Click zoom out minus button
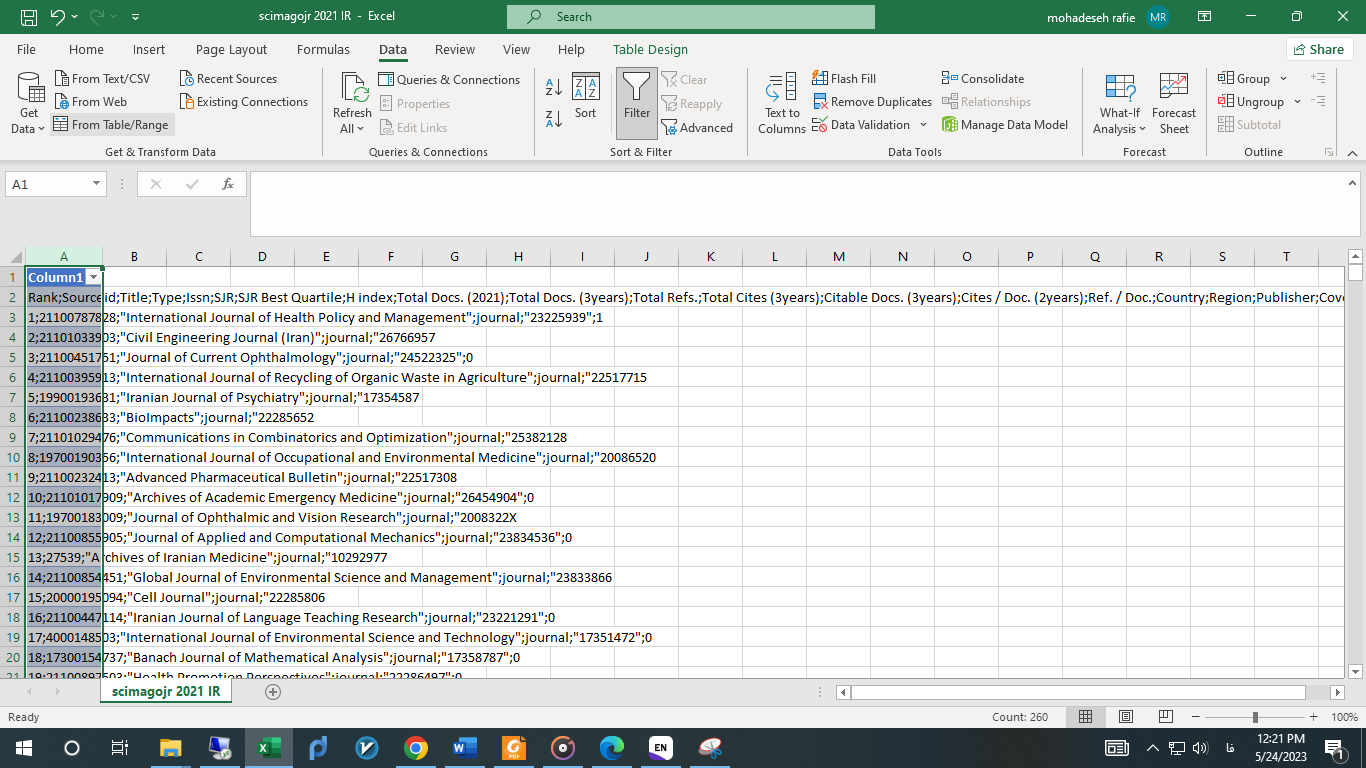This screenshot has height=768, width=1366. 1195,717
